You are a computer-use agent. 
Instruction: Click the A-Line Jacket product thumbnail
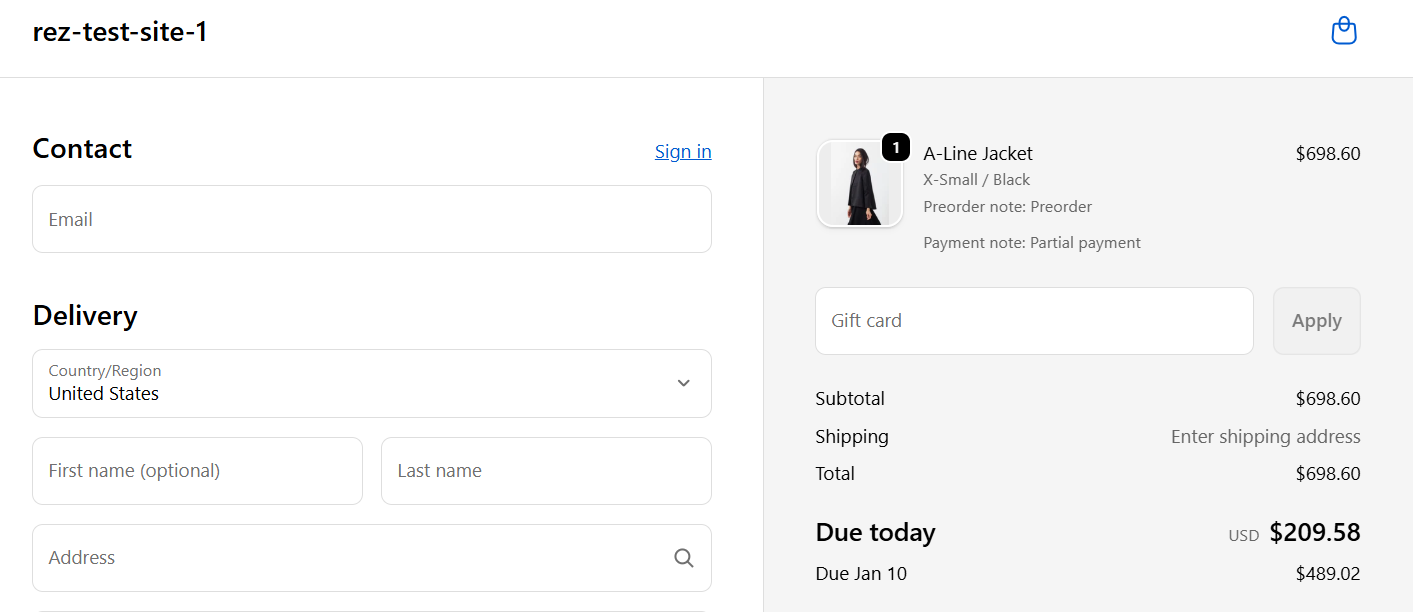click(859, 184)
